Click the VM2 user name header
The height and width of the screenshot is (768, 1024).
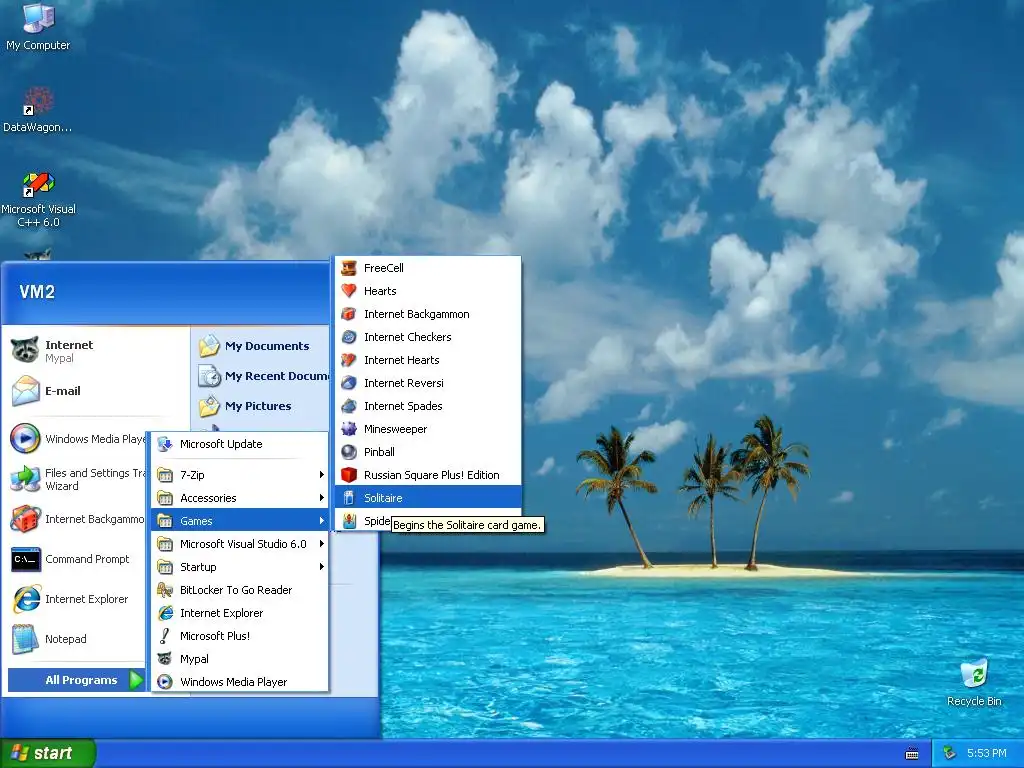click(37, 292)
